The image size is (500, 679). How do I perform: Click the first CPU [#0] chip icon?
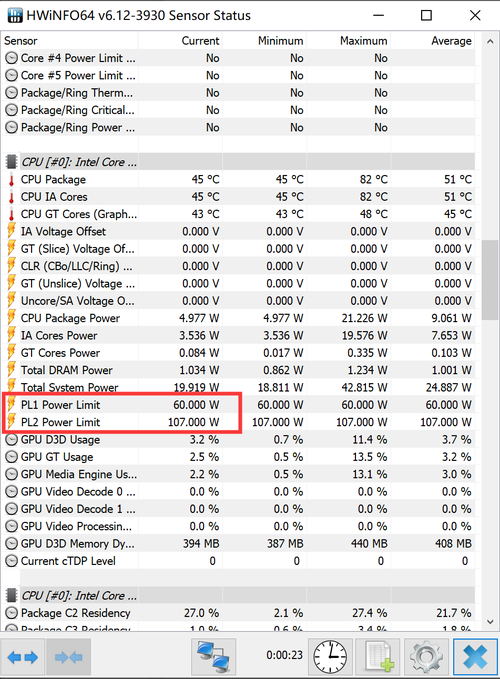click(11, 162)
